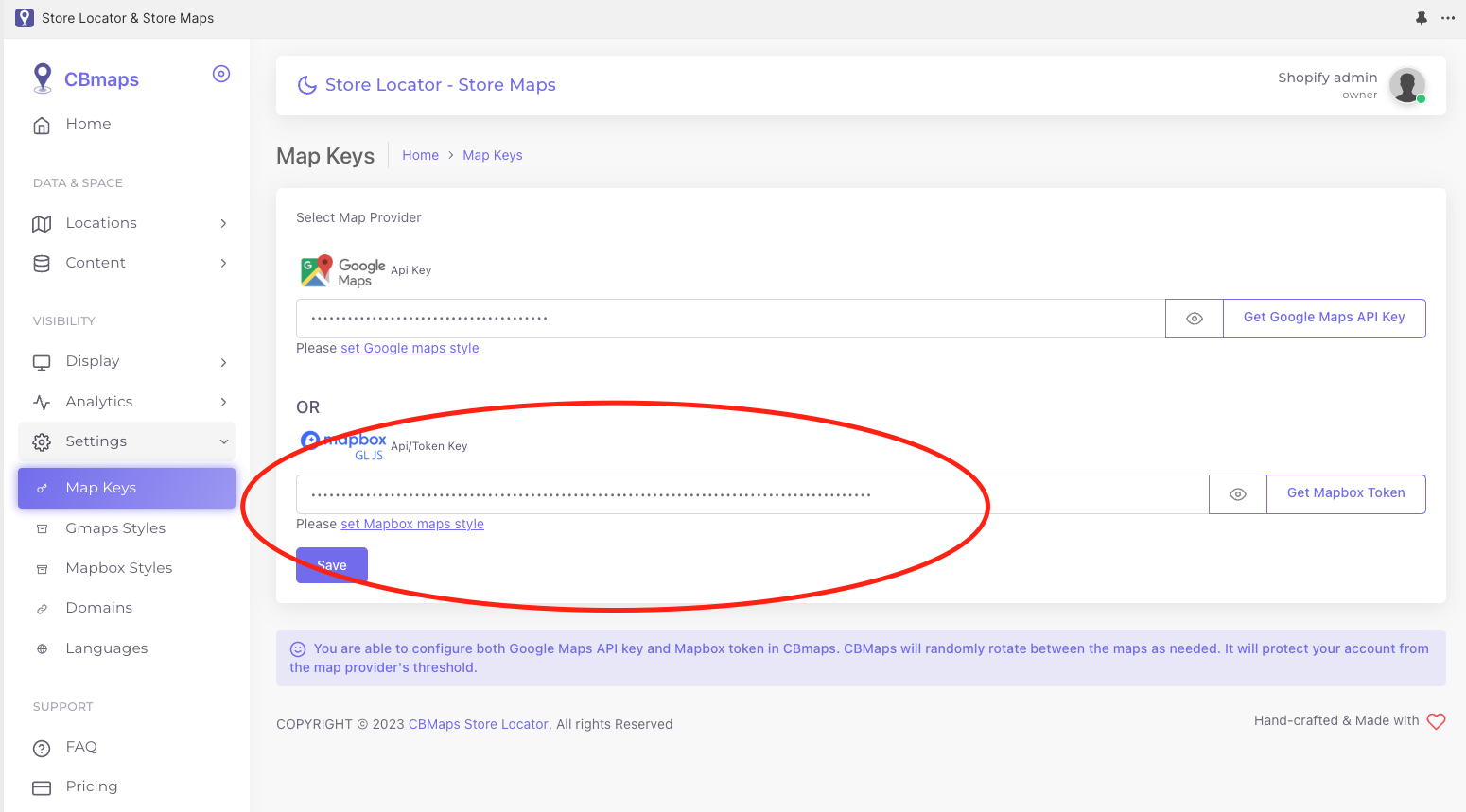Click the pin icon in top bar

[x=1421, y=18]
